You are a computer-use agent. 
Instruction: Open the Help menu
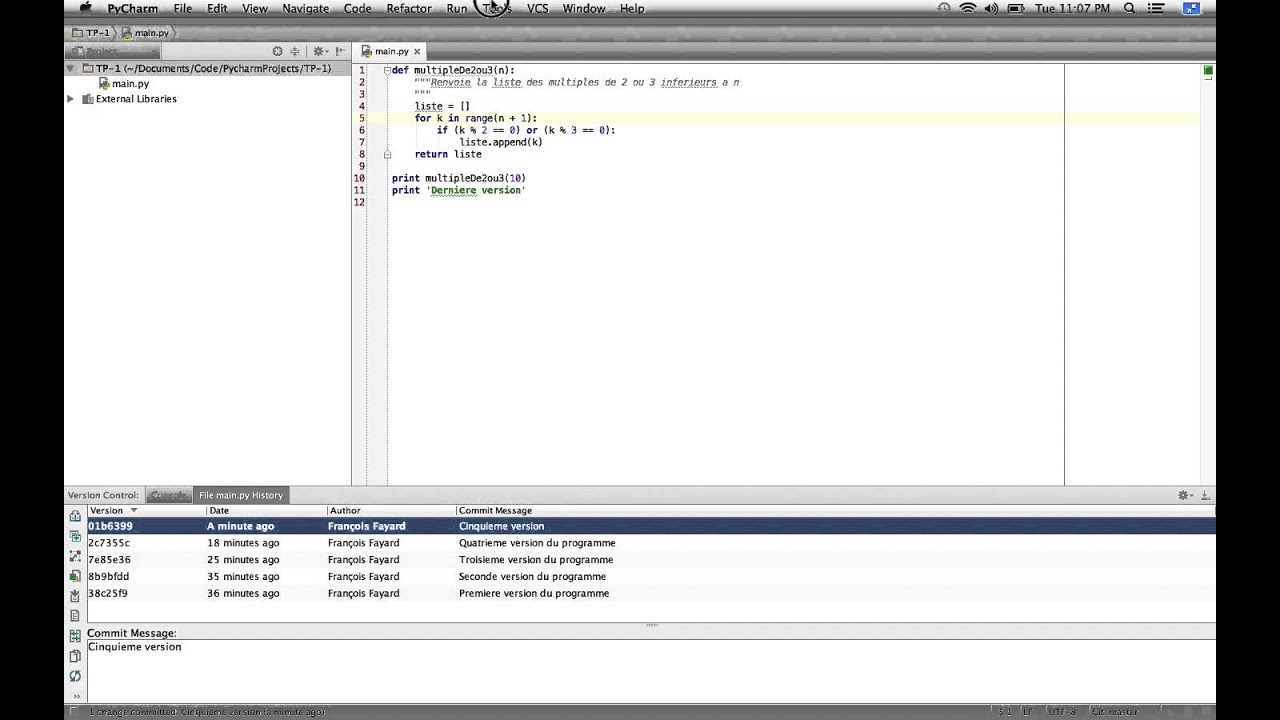point(632,8)
